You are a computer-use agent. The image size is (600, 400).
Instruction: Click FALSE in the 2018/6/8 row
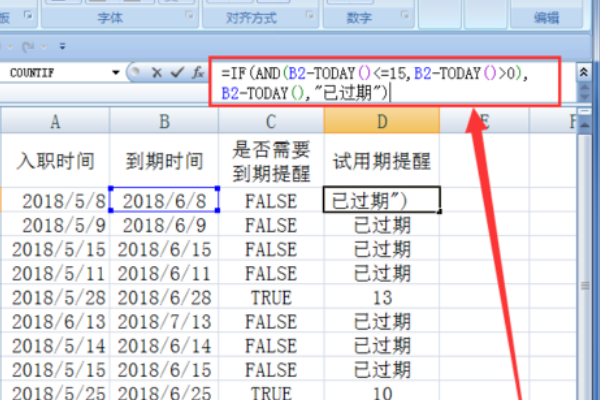click(x=271, y=200)
